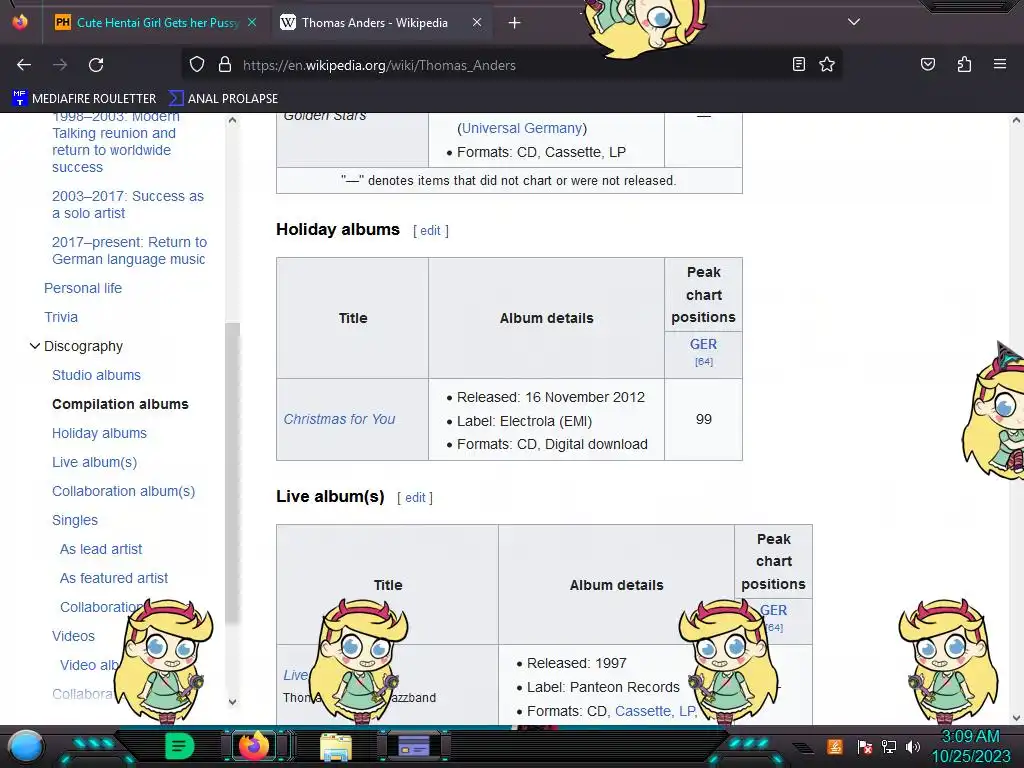The height and width of the screenshot is (768, 1024).
Task: Go to Personal life in contents
Action: click(83, 288)
